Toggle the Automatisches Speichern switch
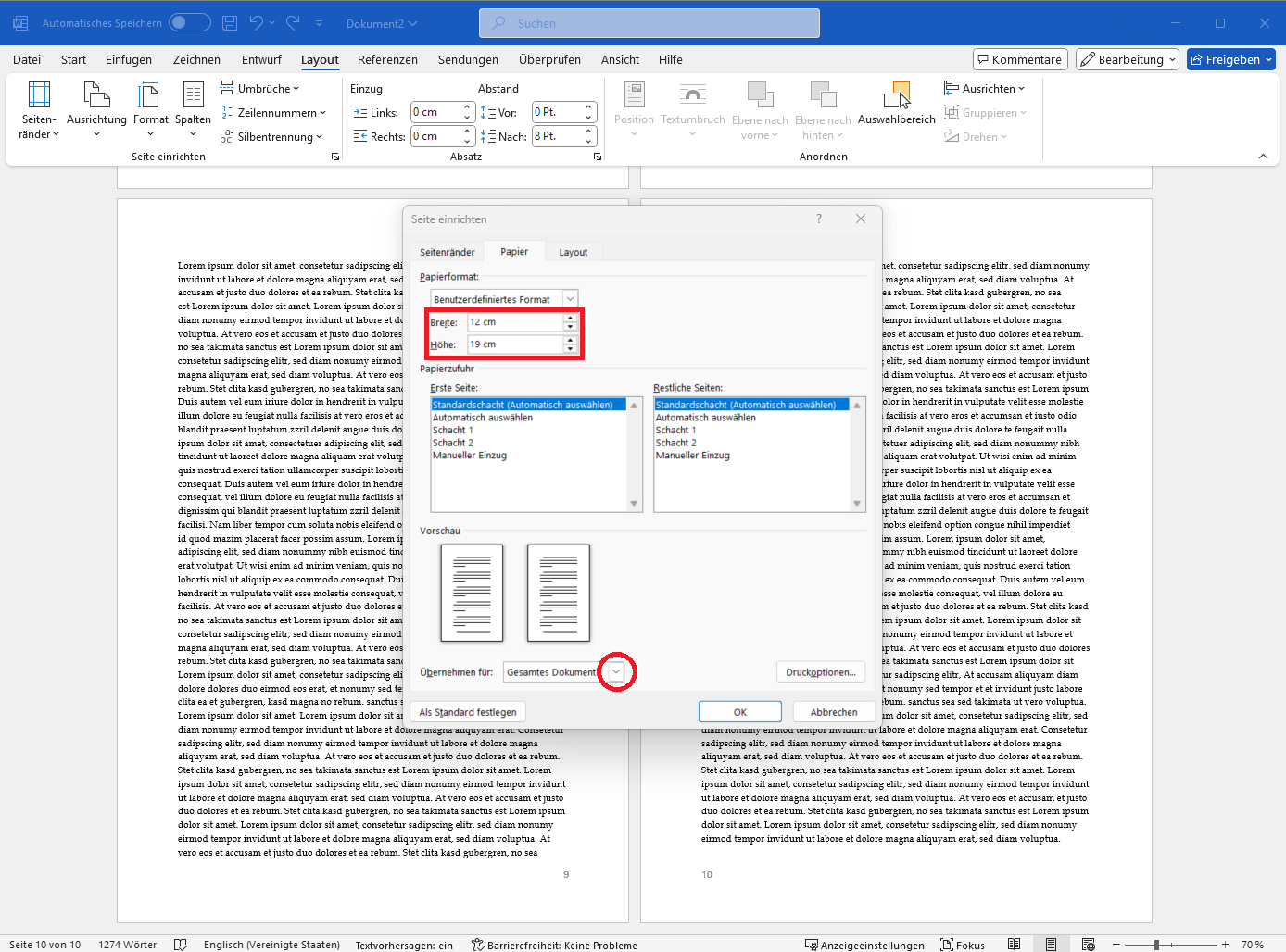 pyautogui.click(x=189, y=23)
